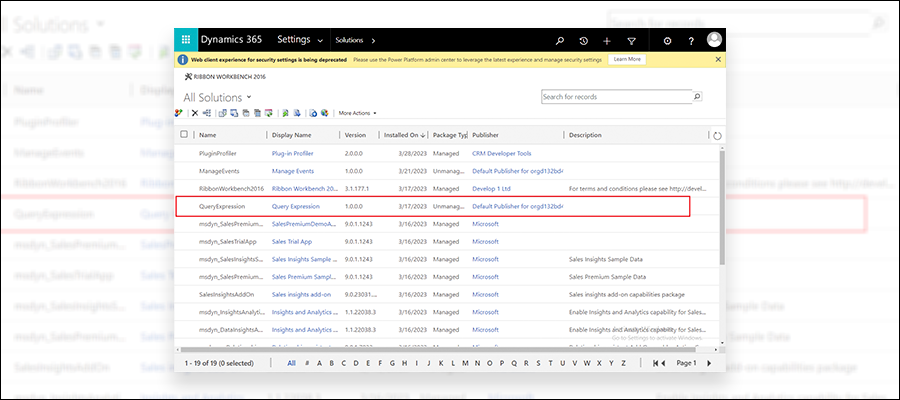Filter records by letter Z
This screenshot has width=900, height=400.
click(623, 363)
